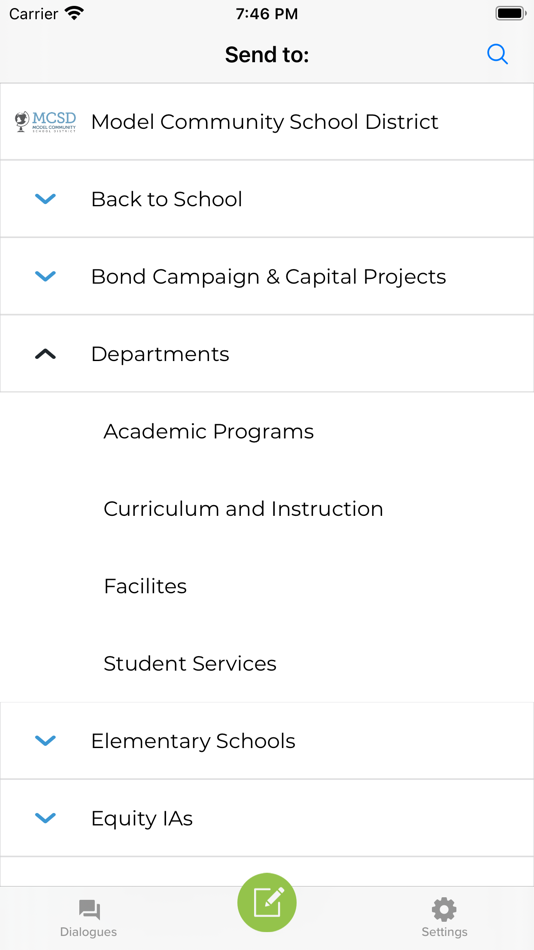Expand Back to School chevron

45,199
